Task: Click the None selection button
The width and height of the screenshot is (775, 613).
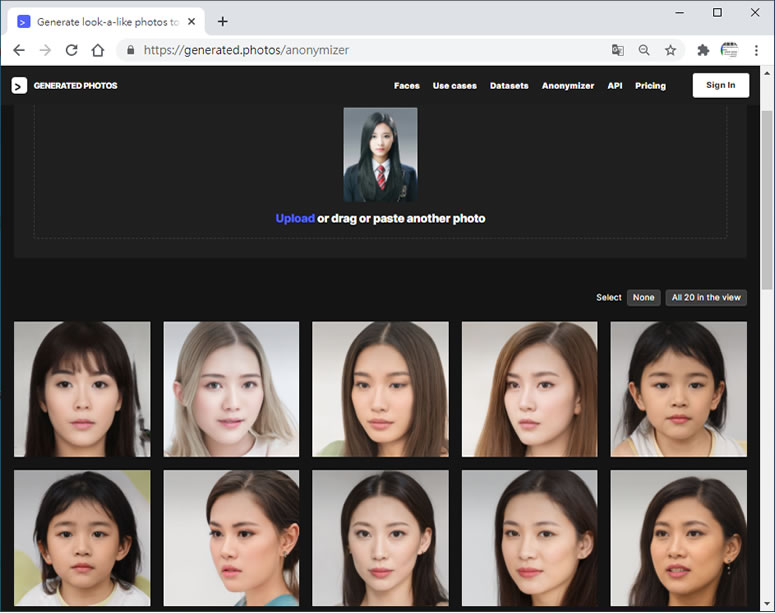Action: pos(643,297)
